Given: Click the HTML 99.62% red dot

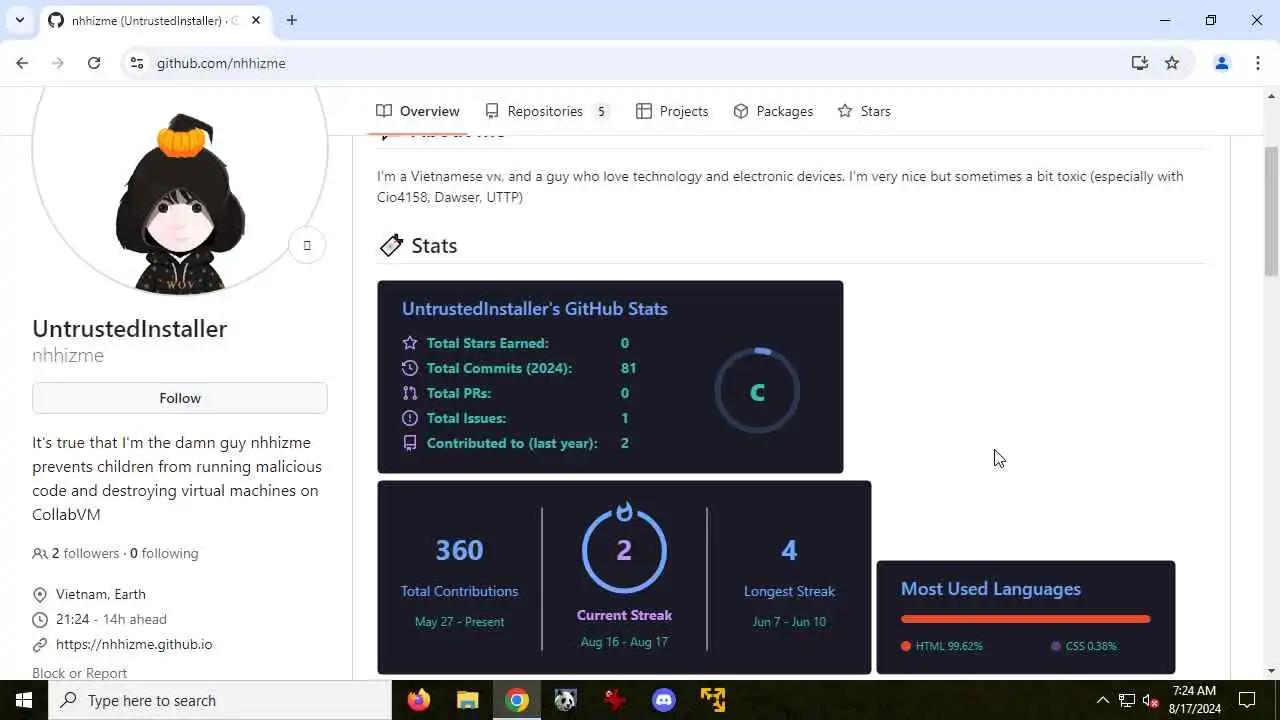Looking at the screenshot, I should (x=906, y=646).
